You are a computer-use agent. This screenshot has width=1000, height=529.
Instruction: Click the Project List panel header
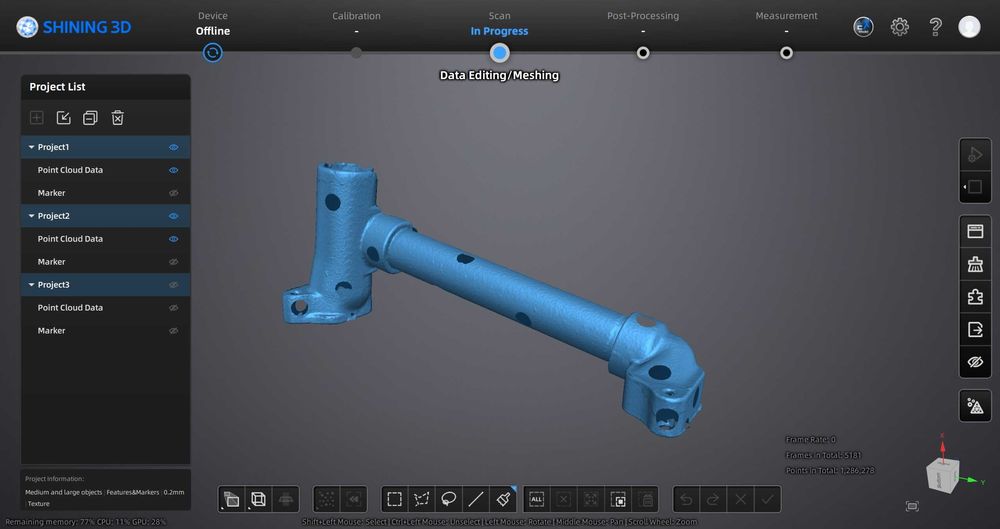(106, 87)
